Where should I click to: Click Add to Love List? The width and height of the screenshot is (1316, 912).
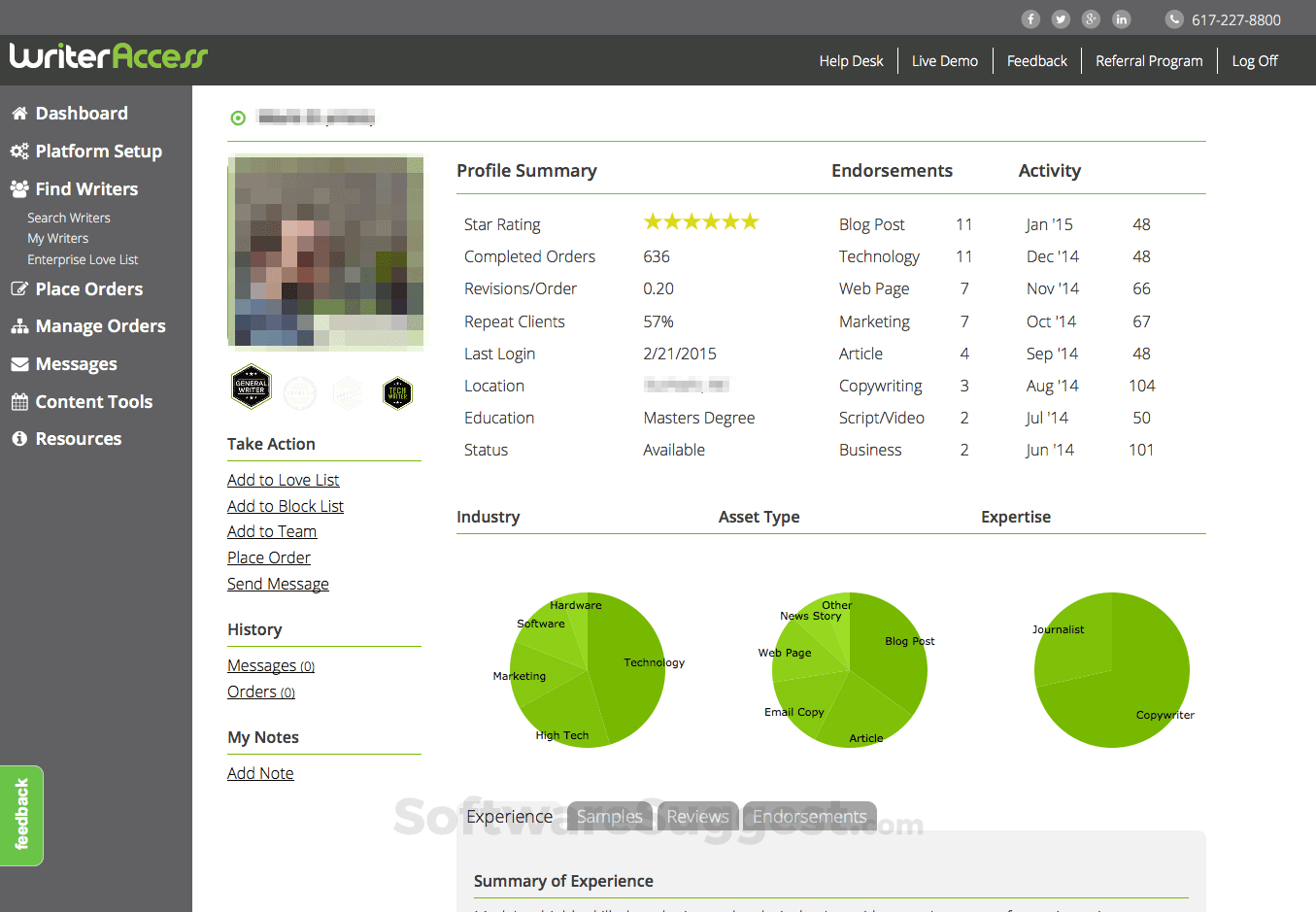(283, 480)
